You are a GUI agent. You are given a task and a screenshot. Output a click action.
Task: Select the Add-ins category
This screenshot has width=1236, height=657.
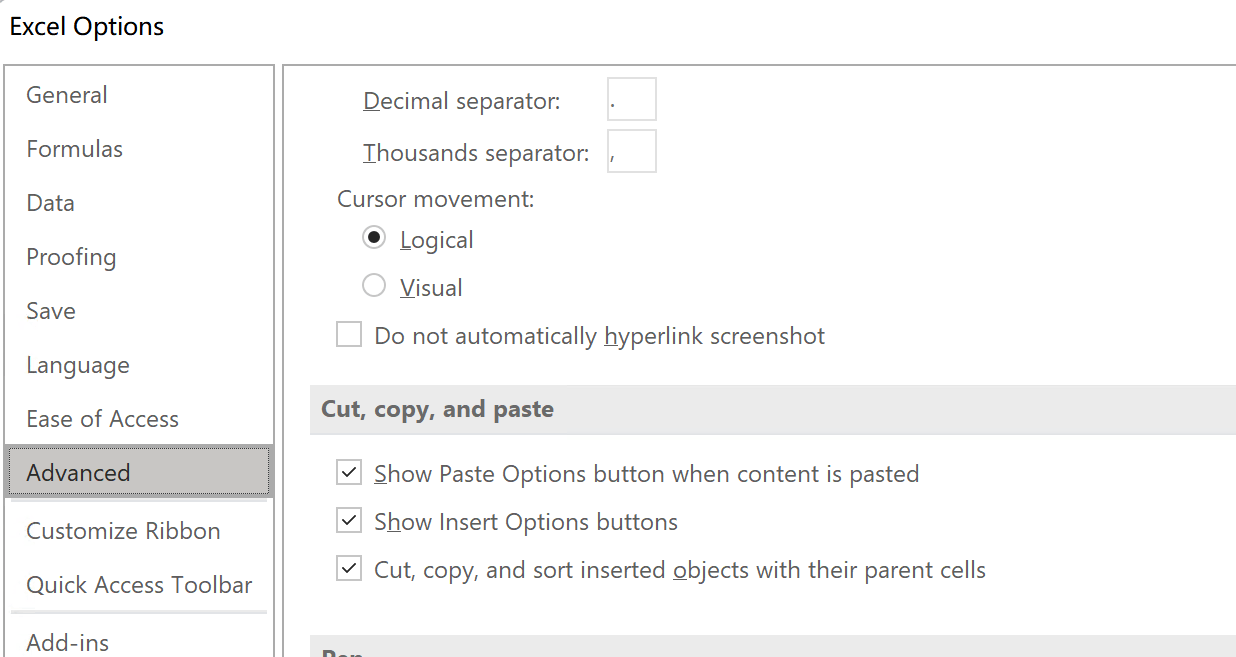[68, 642]
